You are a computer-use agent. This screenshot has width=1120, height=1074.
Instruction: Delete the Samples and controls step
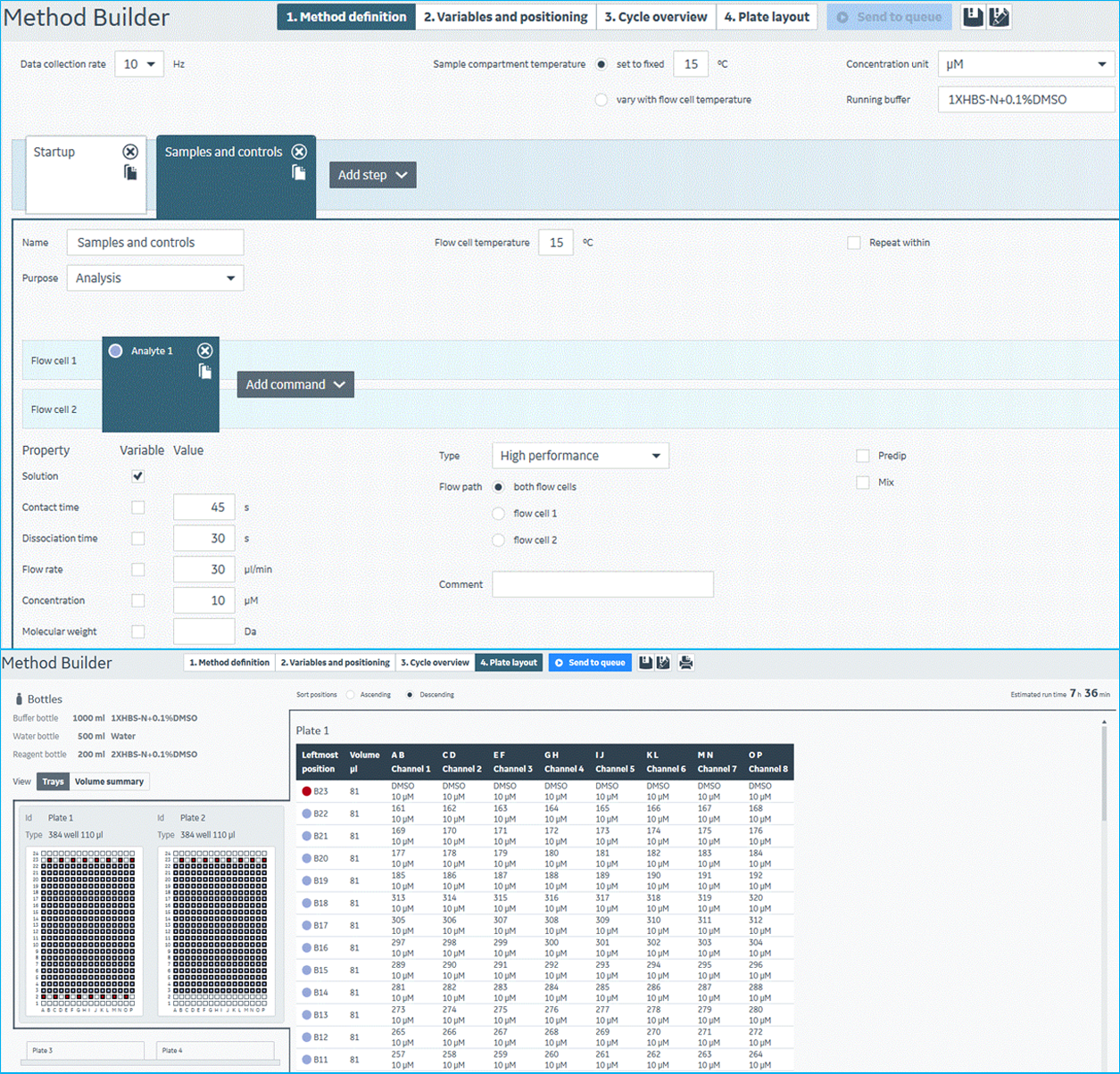point(300,152)
